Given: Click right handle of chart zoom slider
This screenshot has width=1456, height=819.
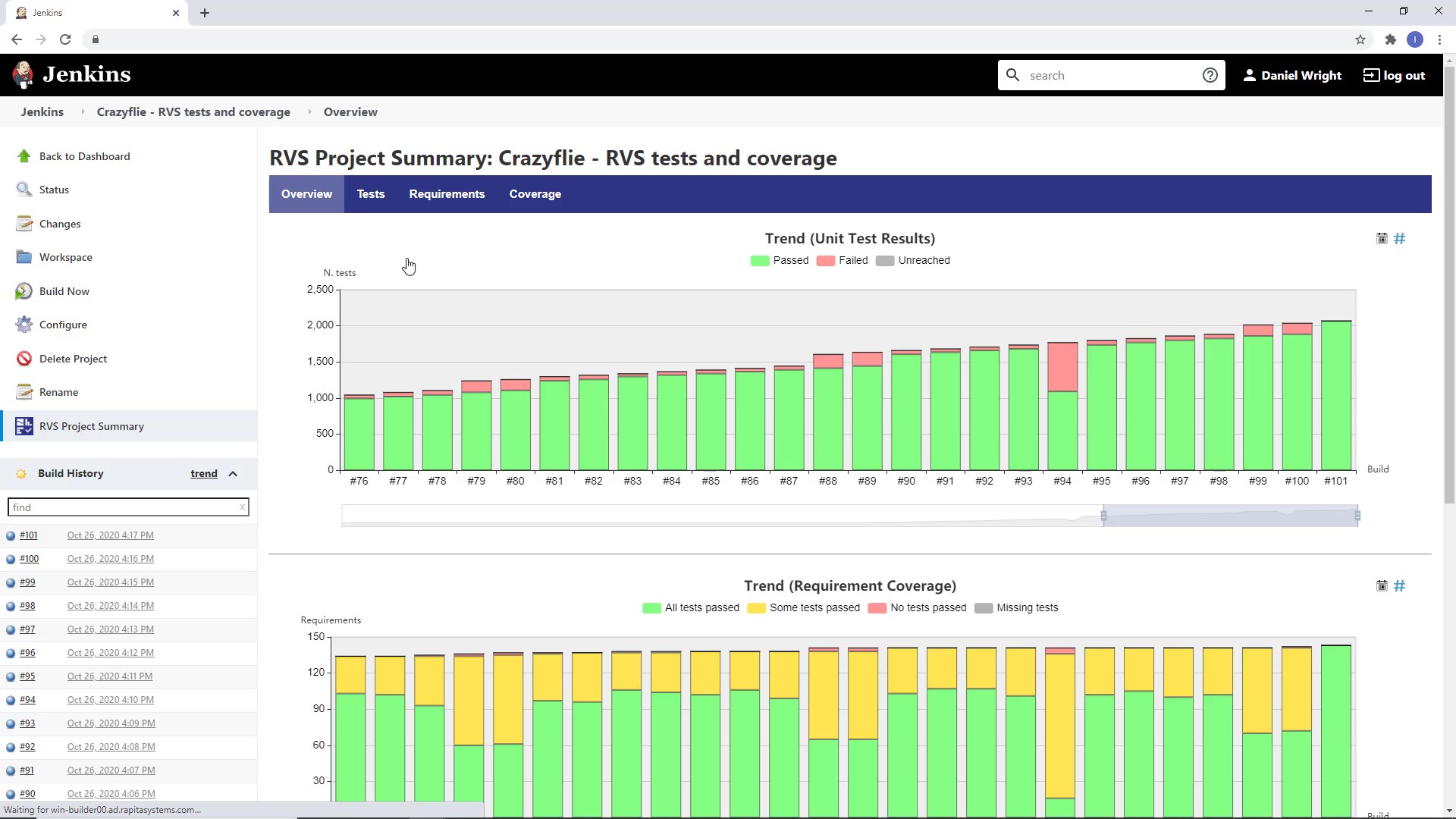Looking at the screenshot, I should coord(1357,516).
